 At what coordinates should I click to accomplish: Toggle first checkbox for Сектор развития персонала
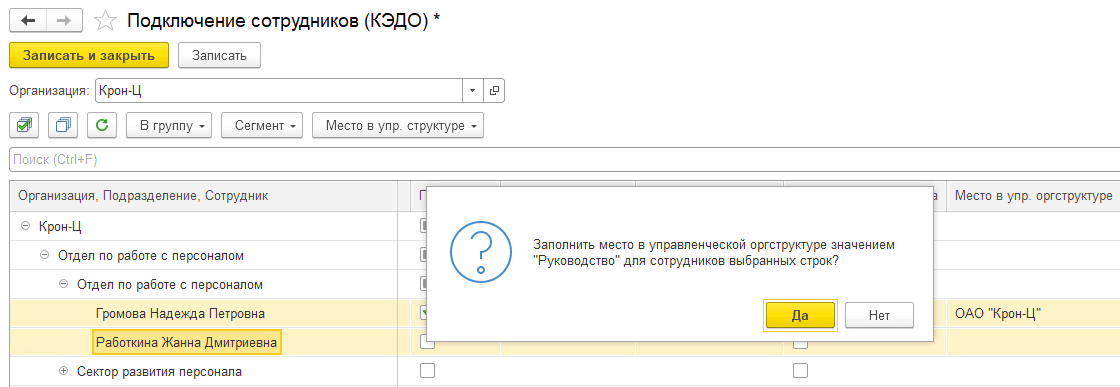426,371
